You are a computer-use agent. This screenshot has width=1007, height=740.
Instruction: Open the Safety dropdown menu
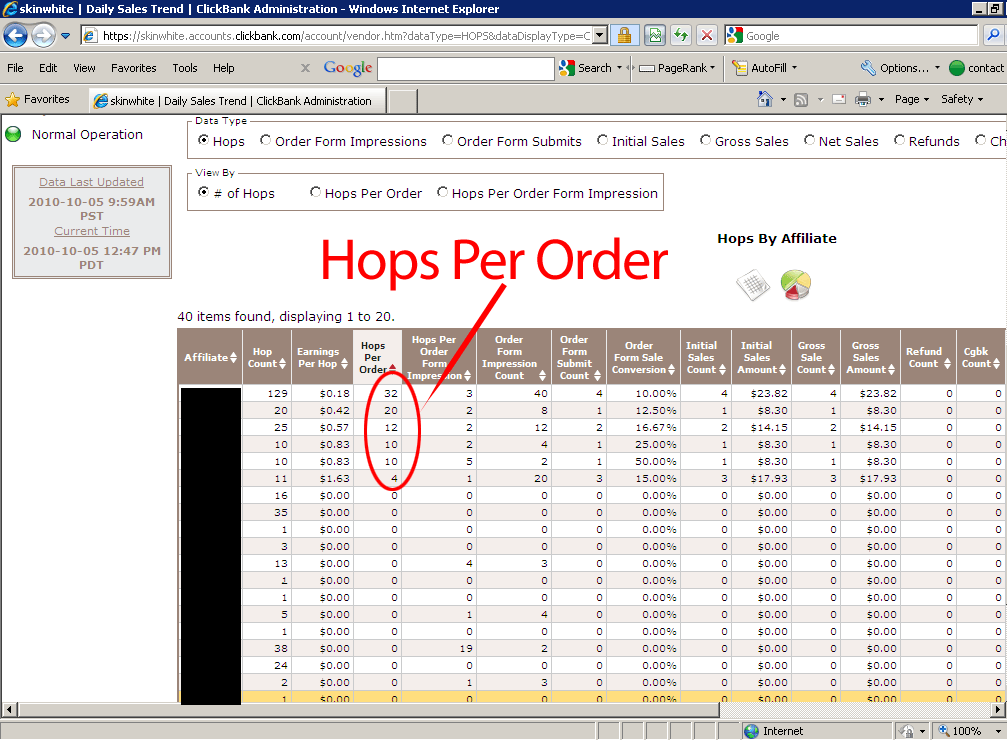click(x=961, y=99)
